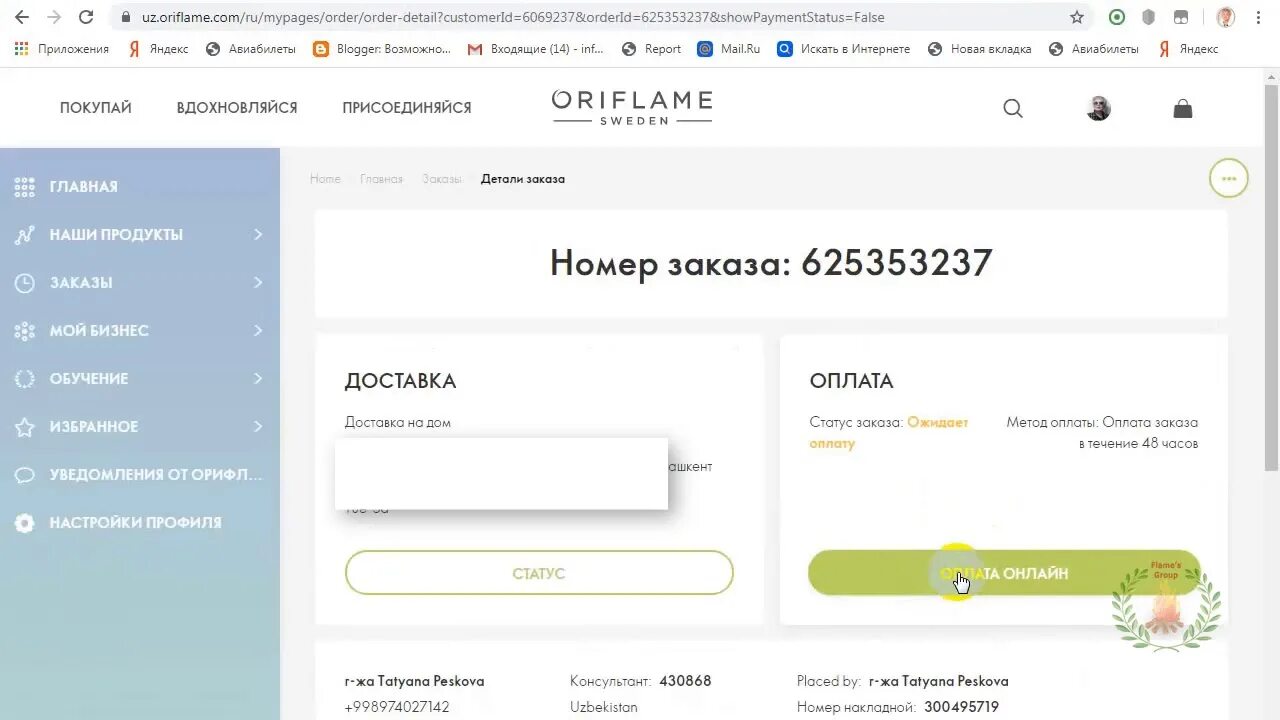1280x720 pixels.
Task: Click Ожидает оплату status text
Action: 888,433
